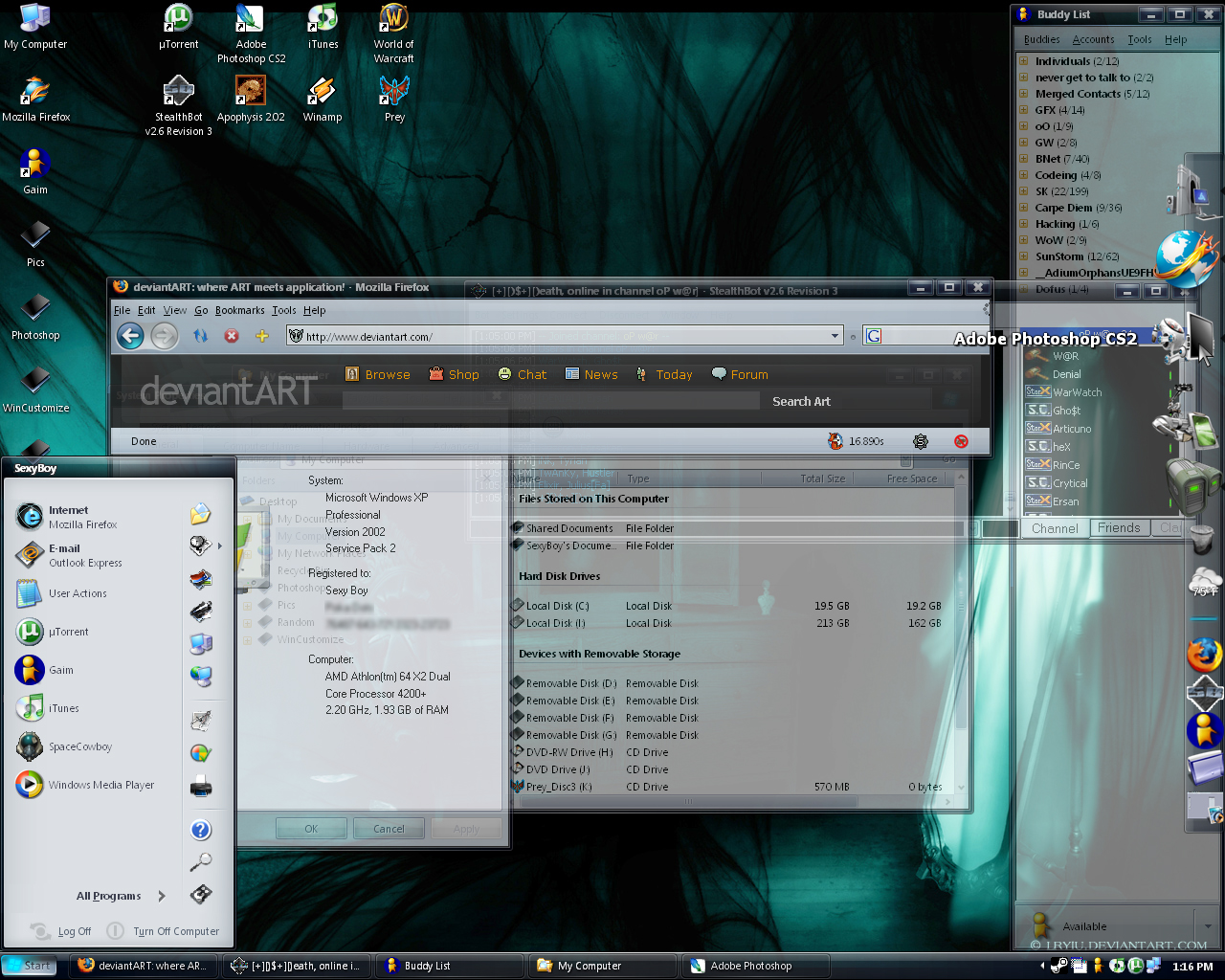Switch to Adobe Photoshop taskbar button

click(x=754, y=966)
